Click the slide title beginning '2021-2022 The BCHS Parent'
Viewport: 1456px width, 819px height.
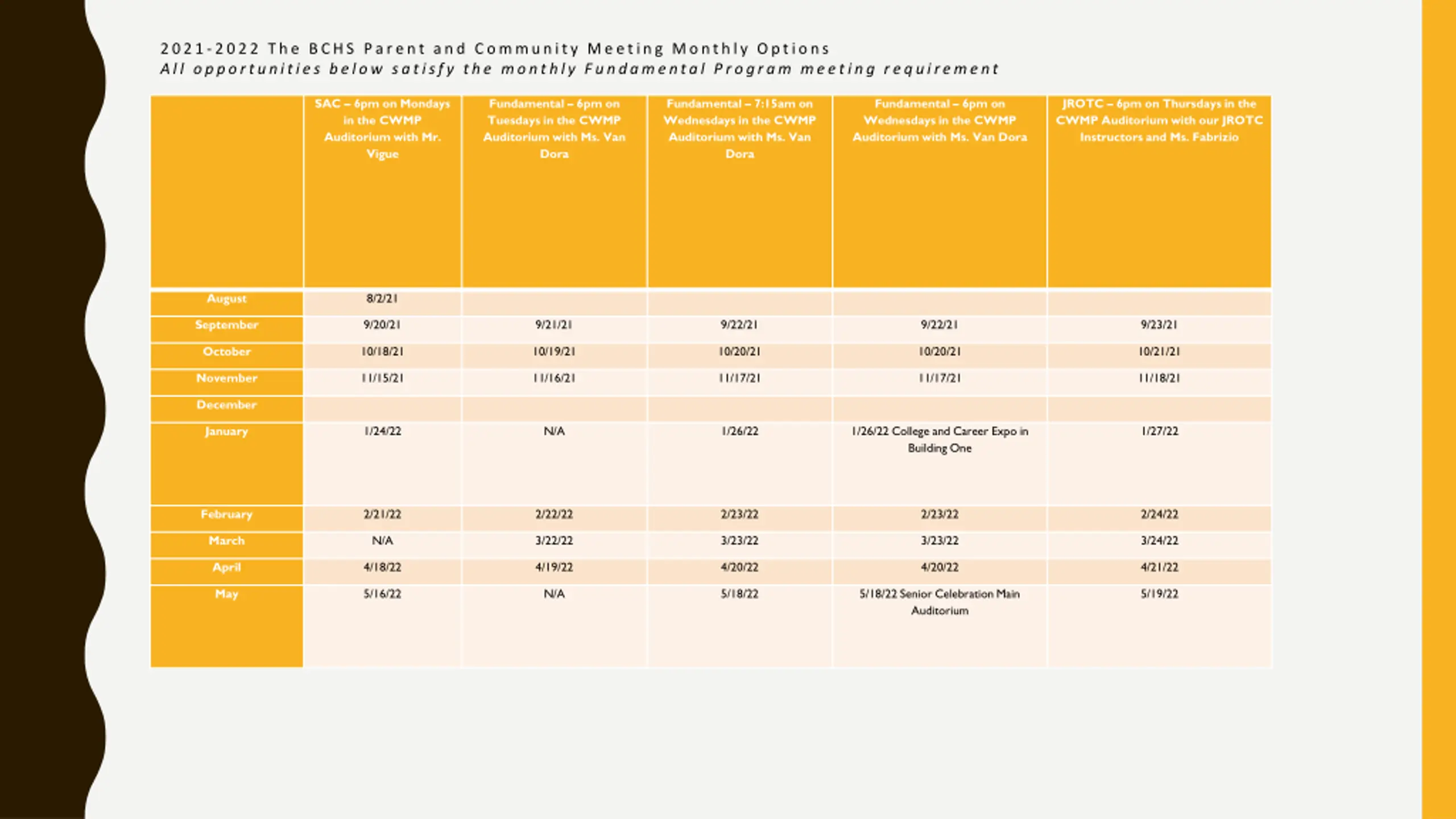click(494, 49)
